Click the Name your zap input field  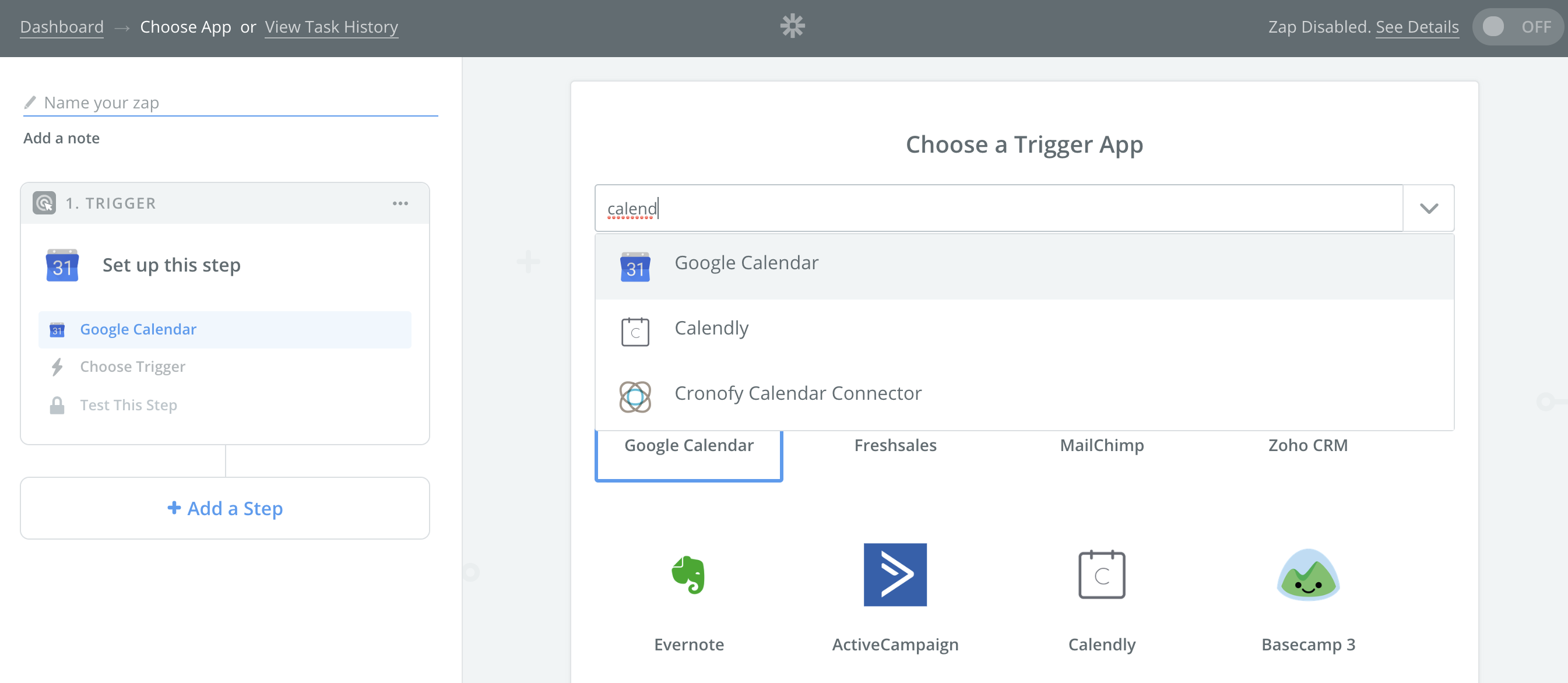(233, 101)
